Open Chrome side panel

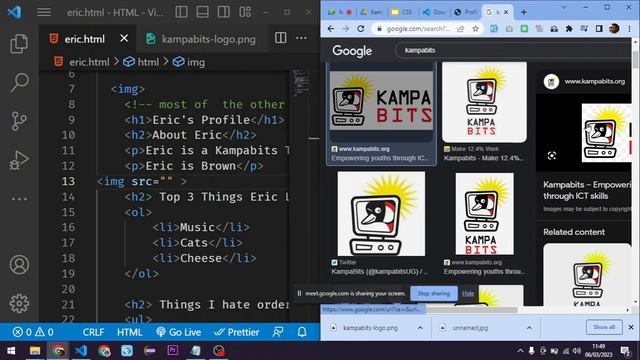[599, 29]
